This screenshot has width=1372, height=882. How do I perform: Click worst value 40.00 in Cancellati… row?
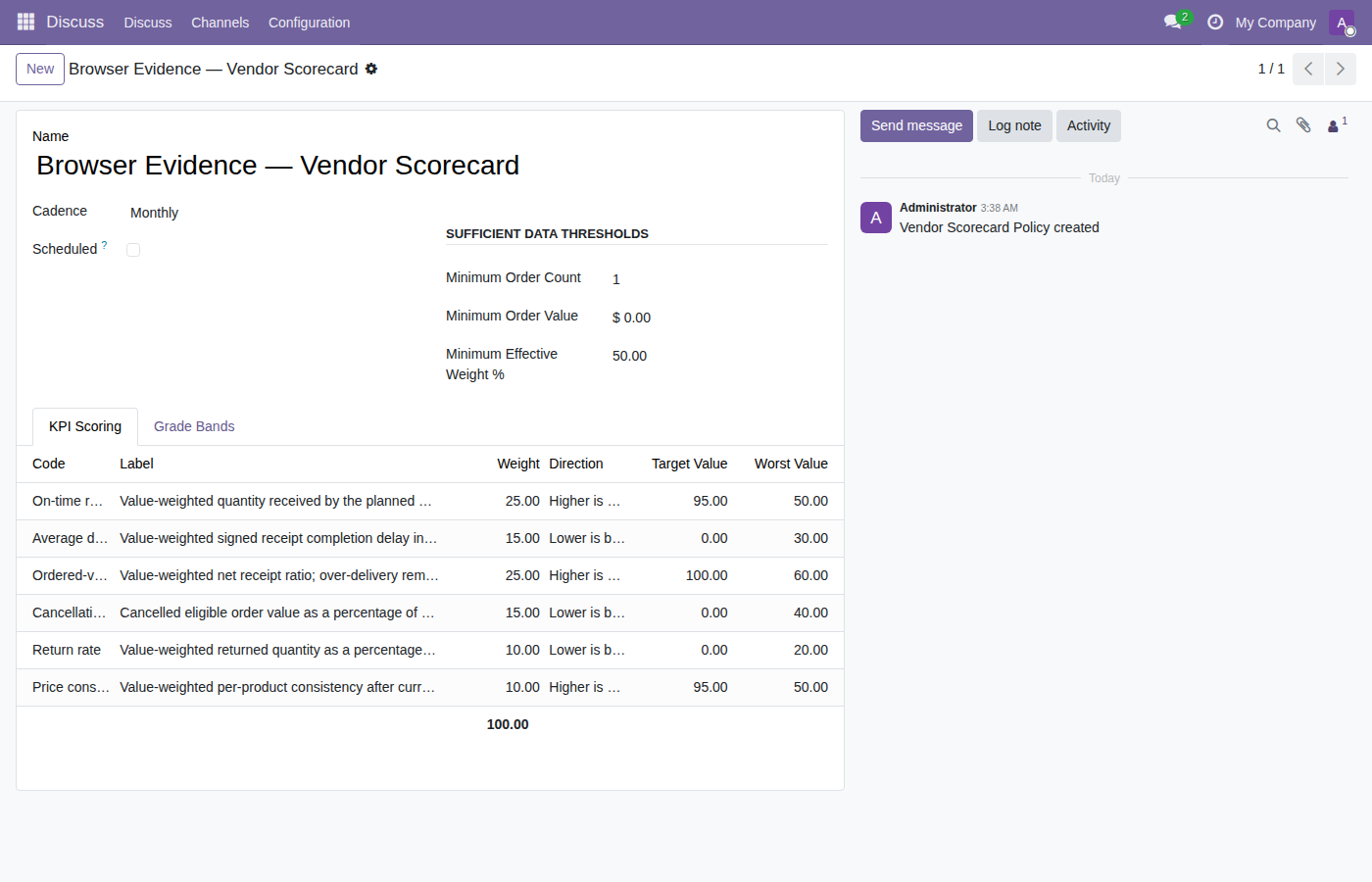pyautogui.click(x=810, y=612)
